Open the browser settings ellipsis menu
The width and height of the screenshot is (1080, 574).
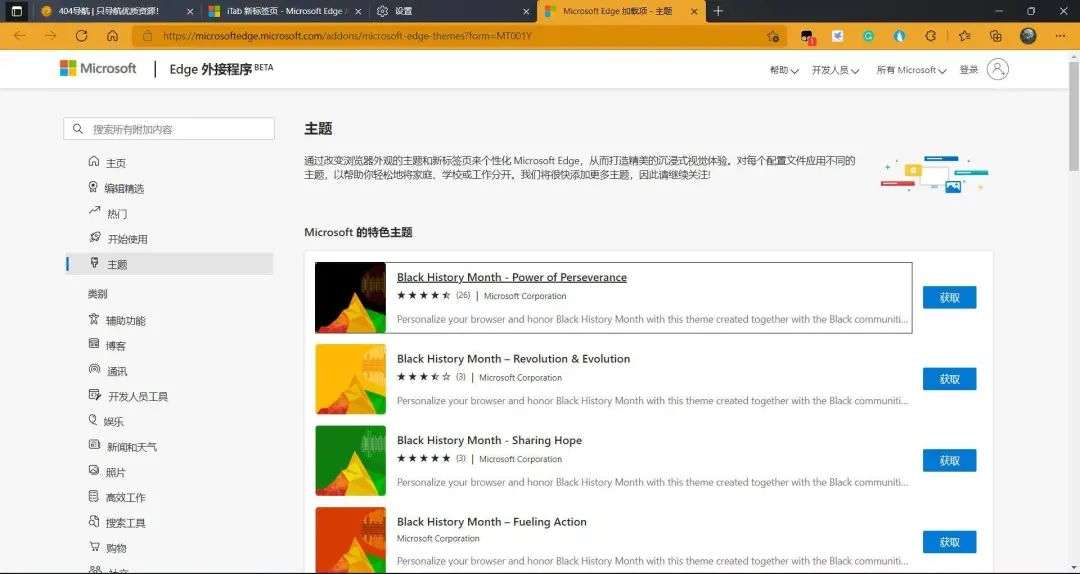pyautogui.click(x=1060, y=36)
